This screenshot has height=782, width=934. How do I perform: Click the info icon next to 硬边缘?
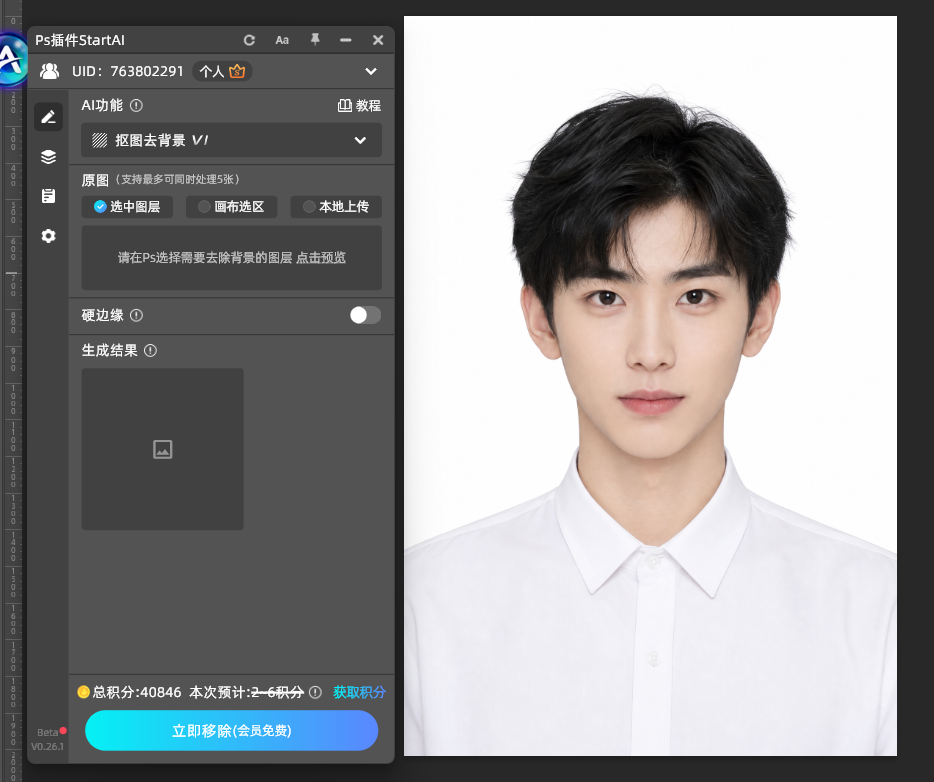point(136,315)
